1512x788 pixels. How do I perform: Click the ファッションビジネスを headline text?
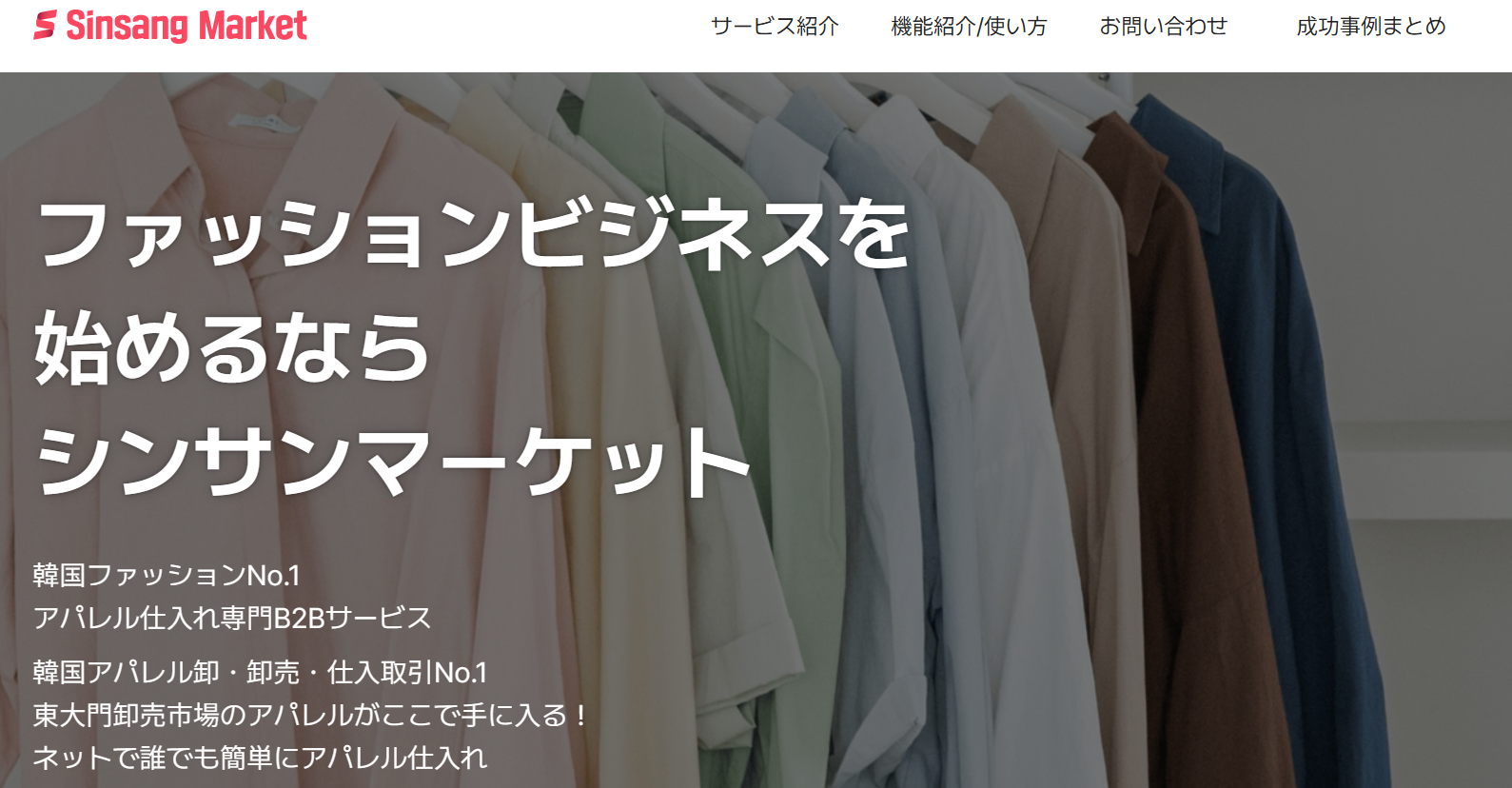pyautogui.click(x=473, y=234)
